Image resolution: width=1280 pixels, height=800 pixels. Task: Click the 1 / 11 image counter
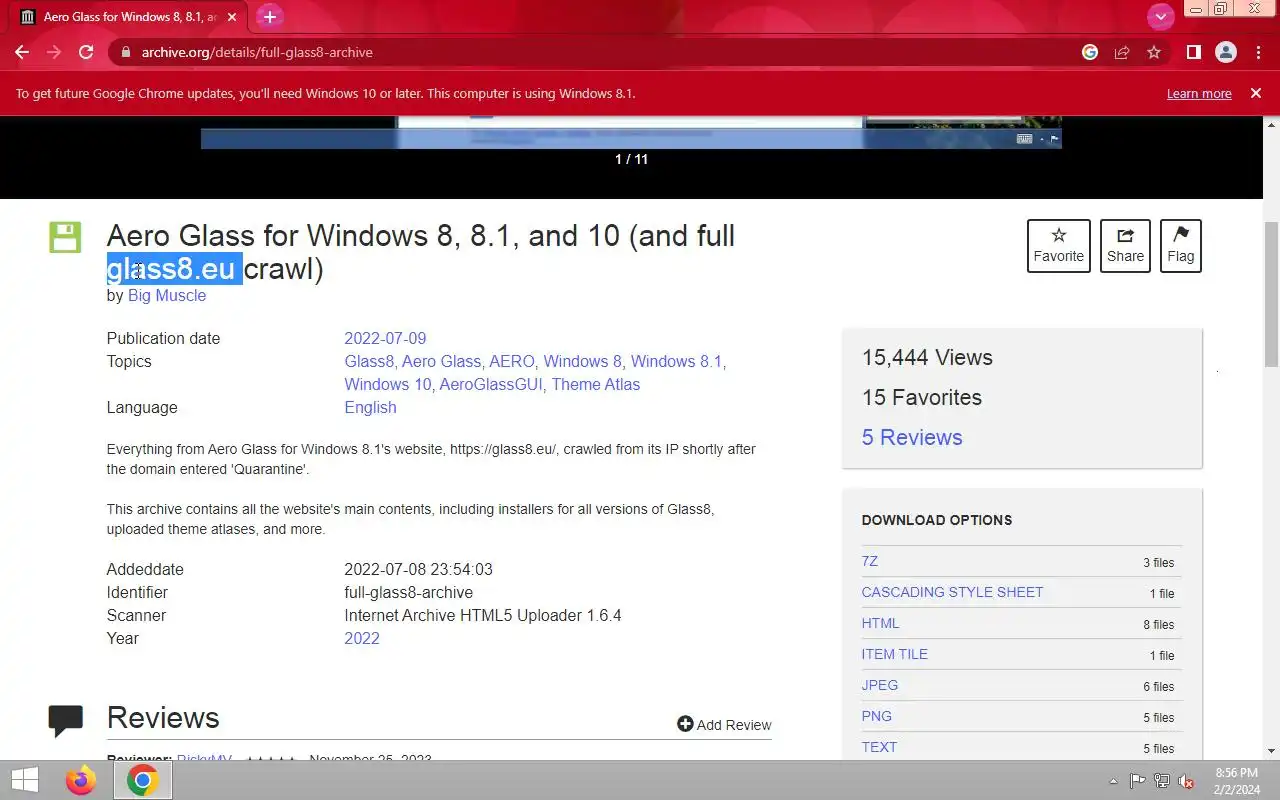click(x=631, y=159)
